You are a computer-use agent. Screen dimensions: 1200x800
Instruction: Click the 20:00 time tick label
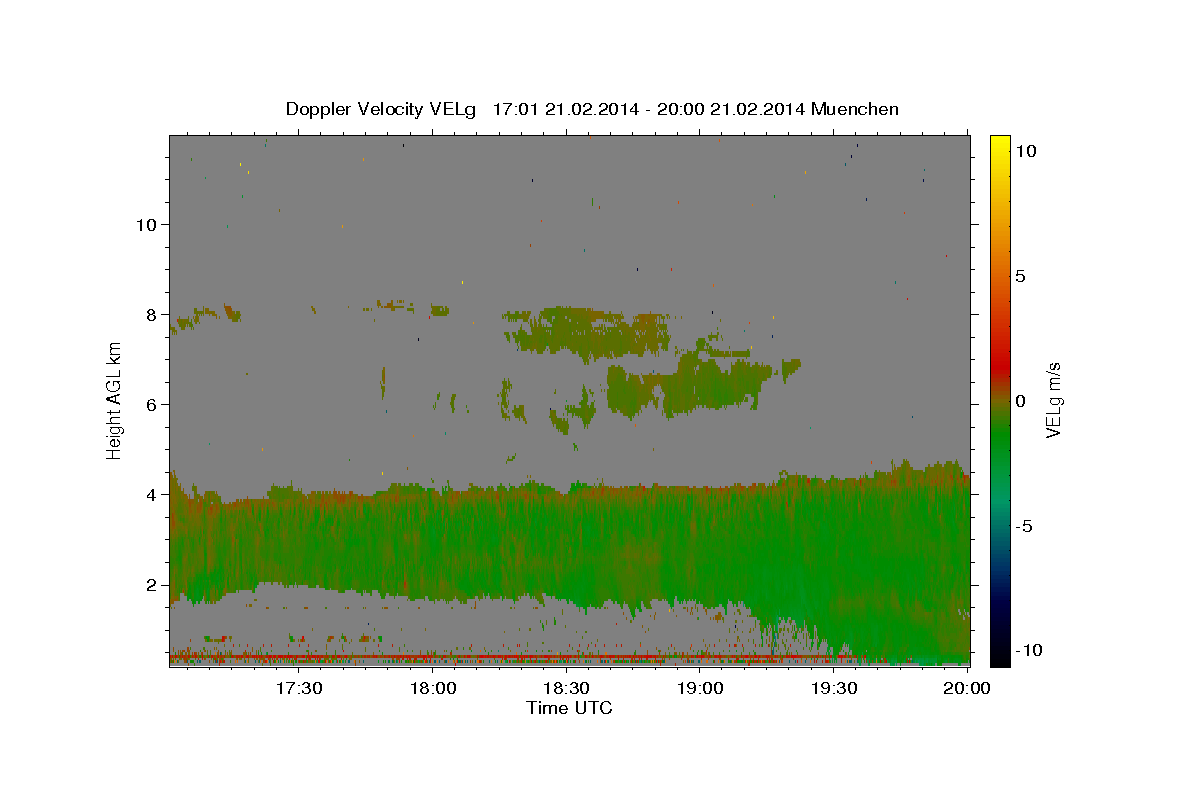tap(967, 688)
